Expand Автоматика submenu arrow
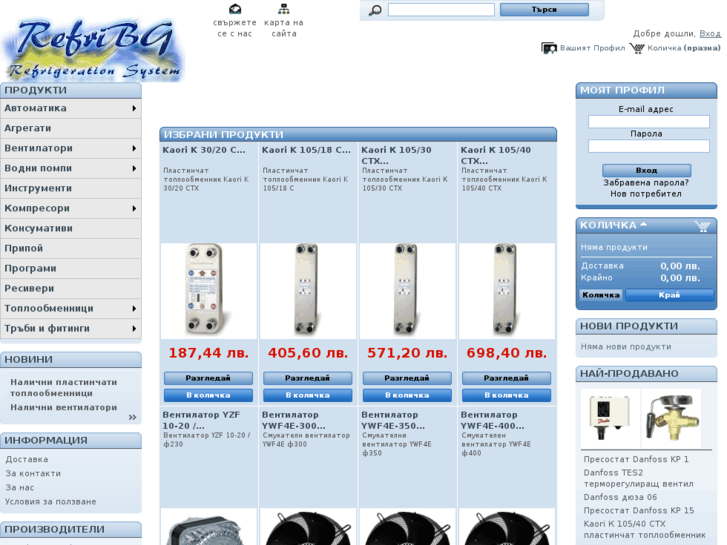Screen dimensions: 727x545 pyautogui.click(x=134, y=108)
